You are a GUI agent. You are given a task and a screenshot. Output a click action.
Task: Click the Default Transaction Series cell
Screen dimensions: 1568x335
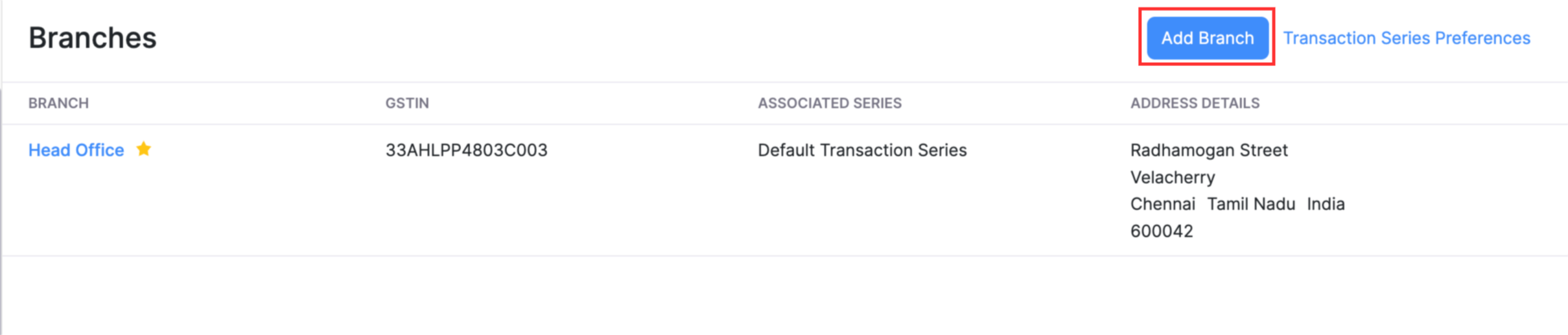861,150
